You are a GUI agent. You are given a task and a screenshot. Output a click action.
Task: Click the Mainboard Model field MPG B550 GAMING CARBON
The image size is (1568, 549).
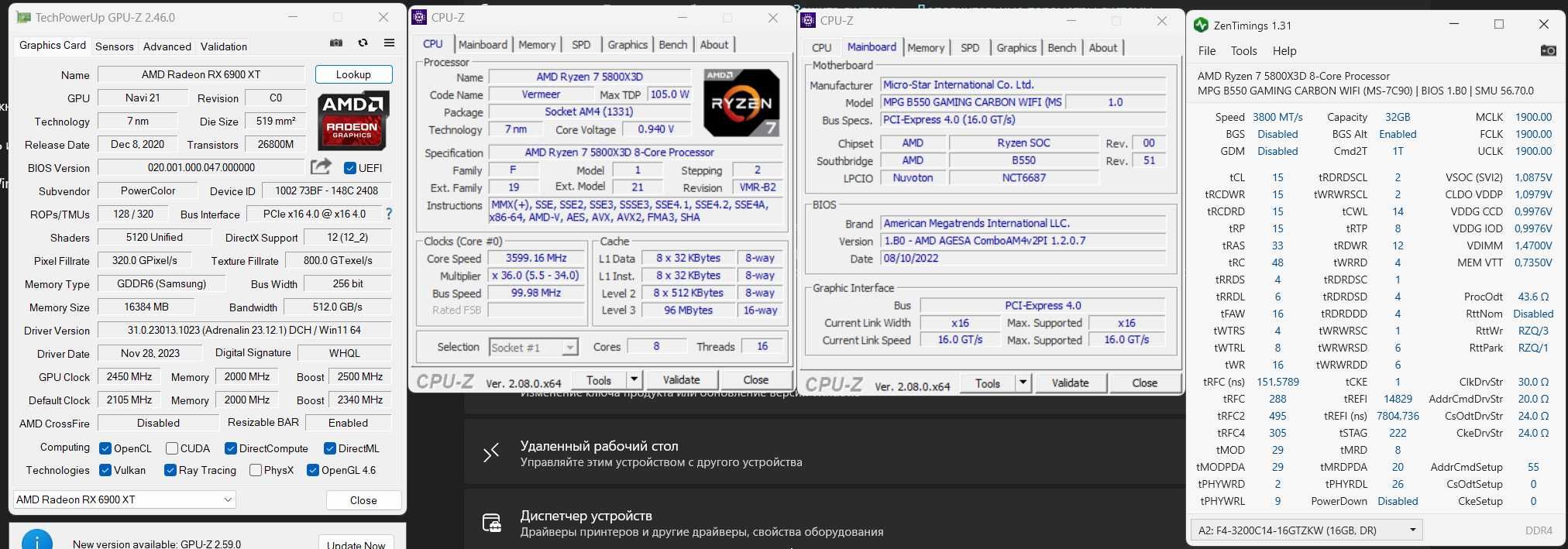972,102
